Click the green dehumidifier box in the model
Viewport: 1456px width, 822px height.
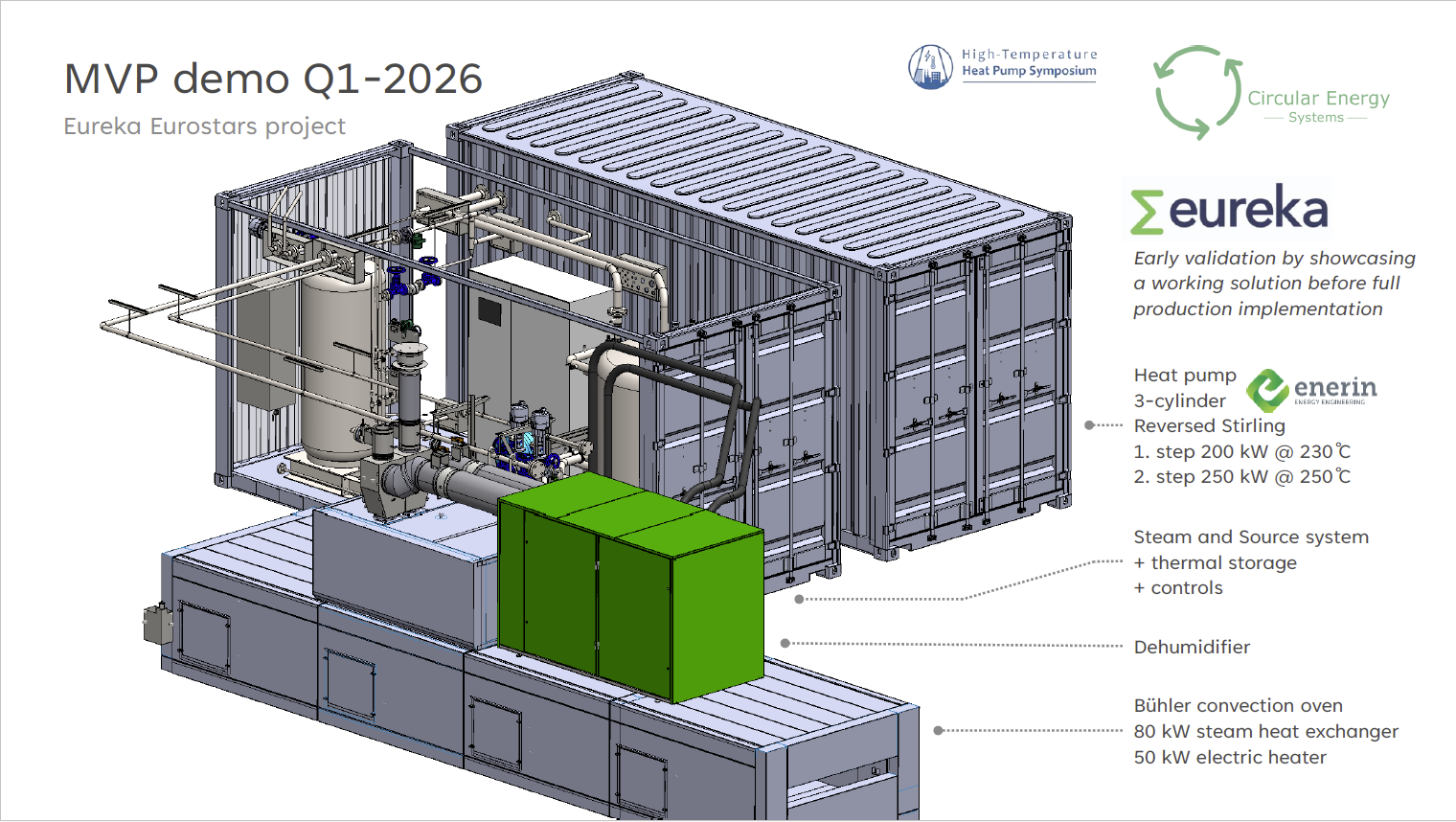click(632, 585)
